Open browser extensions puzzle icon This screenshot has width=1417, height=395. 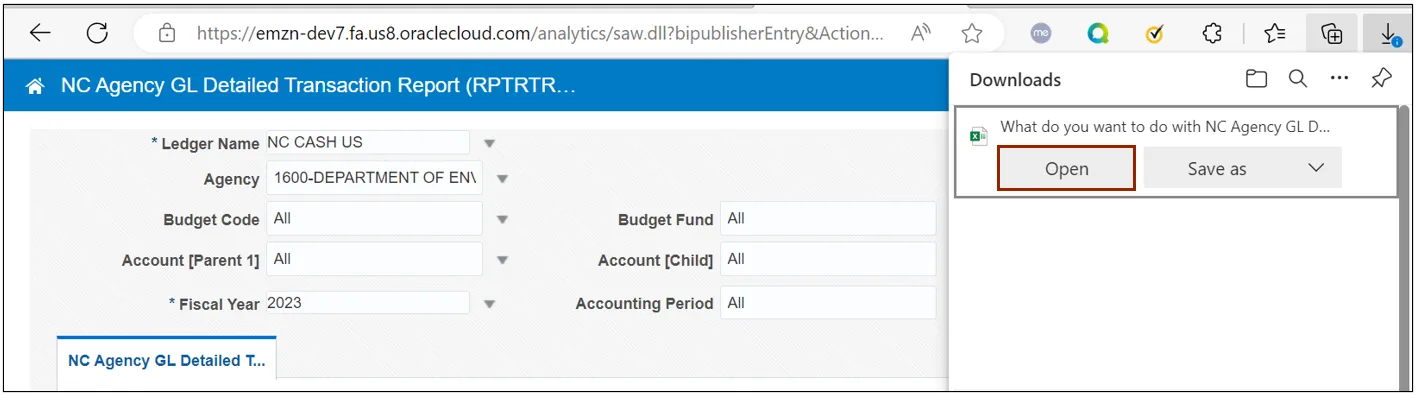[1212, 34]
